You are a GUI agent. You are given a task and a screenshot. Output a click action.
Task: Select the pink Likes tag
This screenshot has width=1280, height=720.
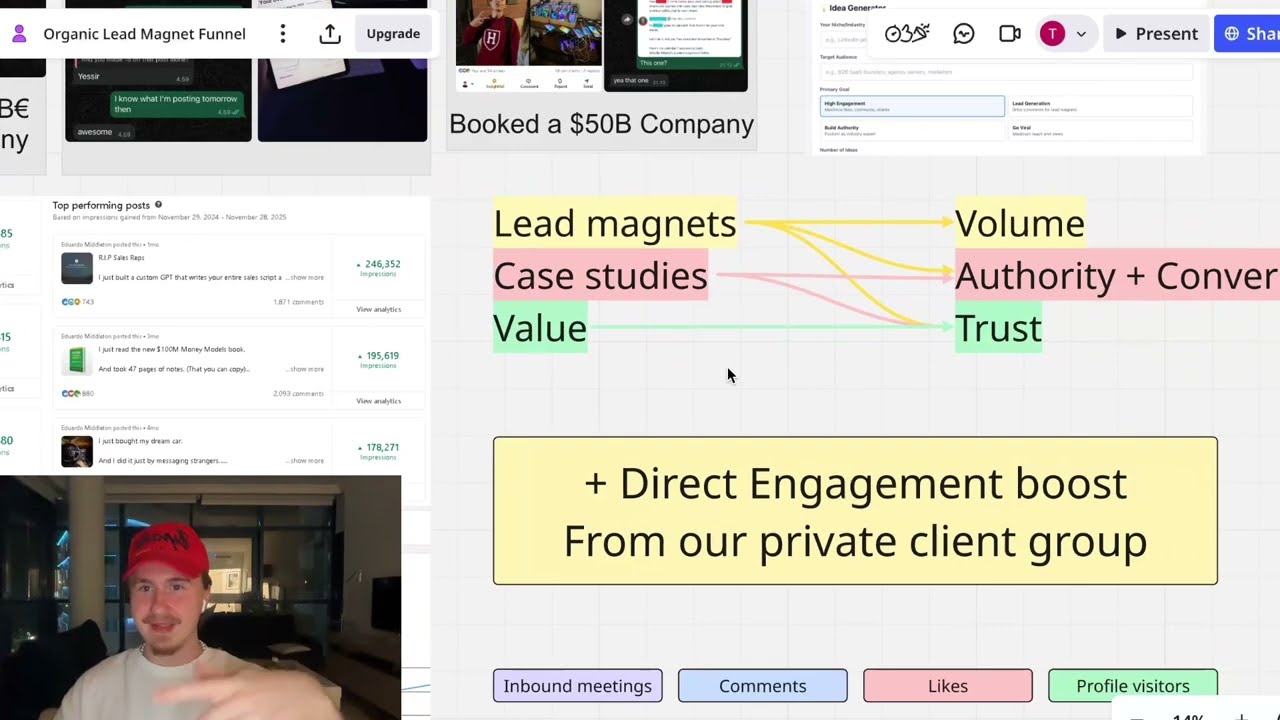tap(947, 686)
